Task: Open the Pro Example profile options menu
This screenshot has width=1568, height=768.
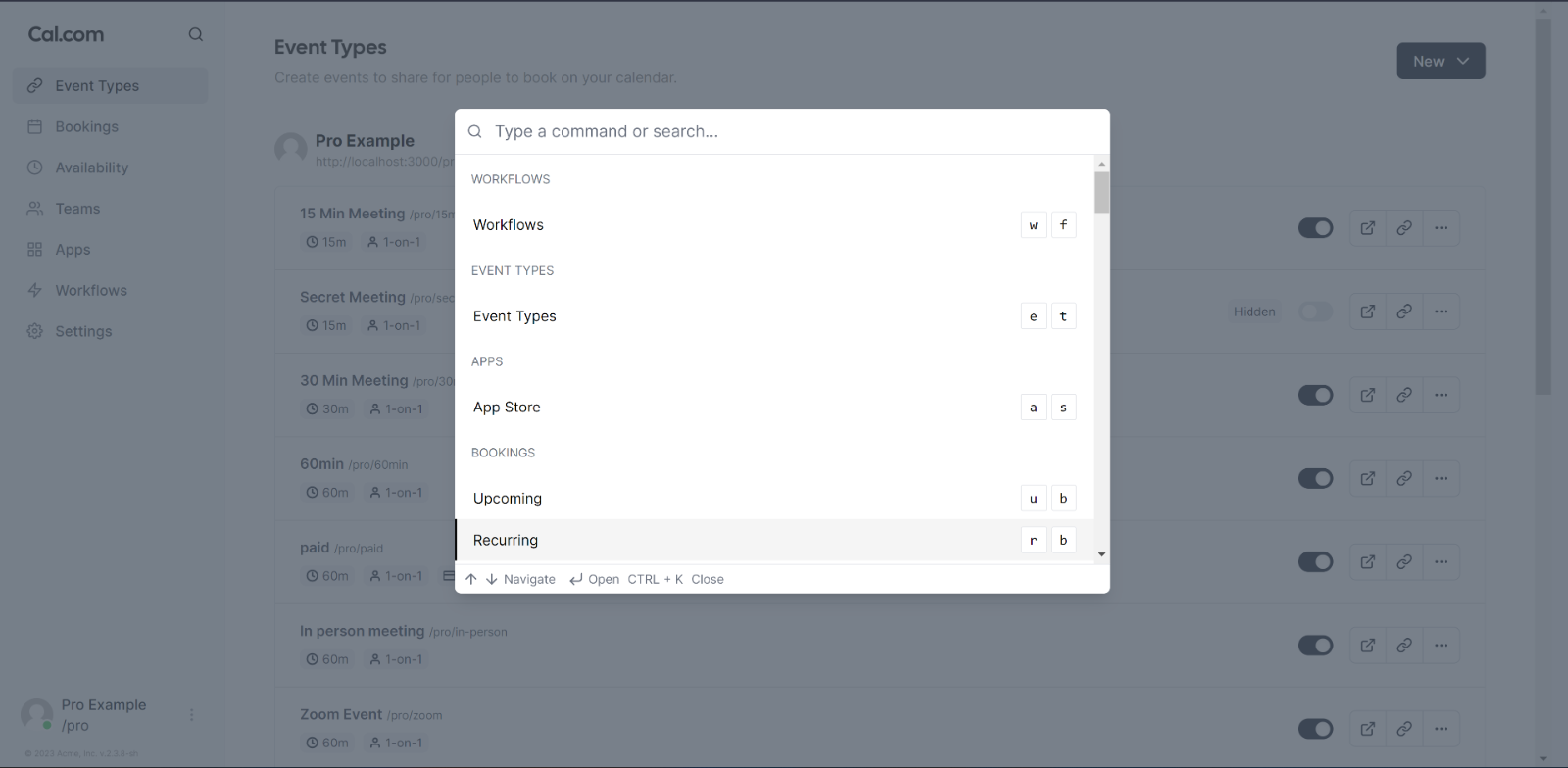Action: [192, 715]
